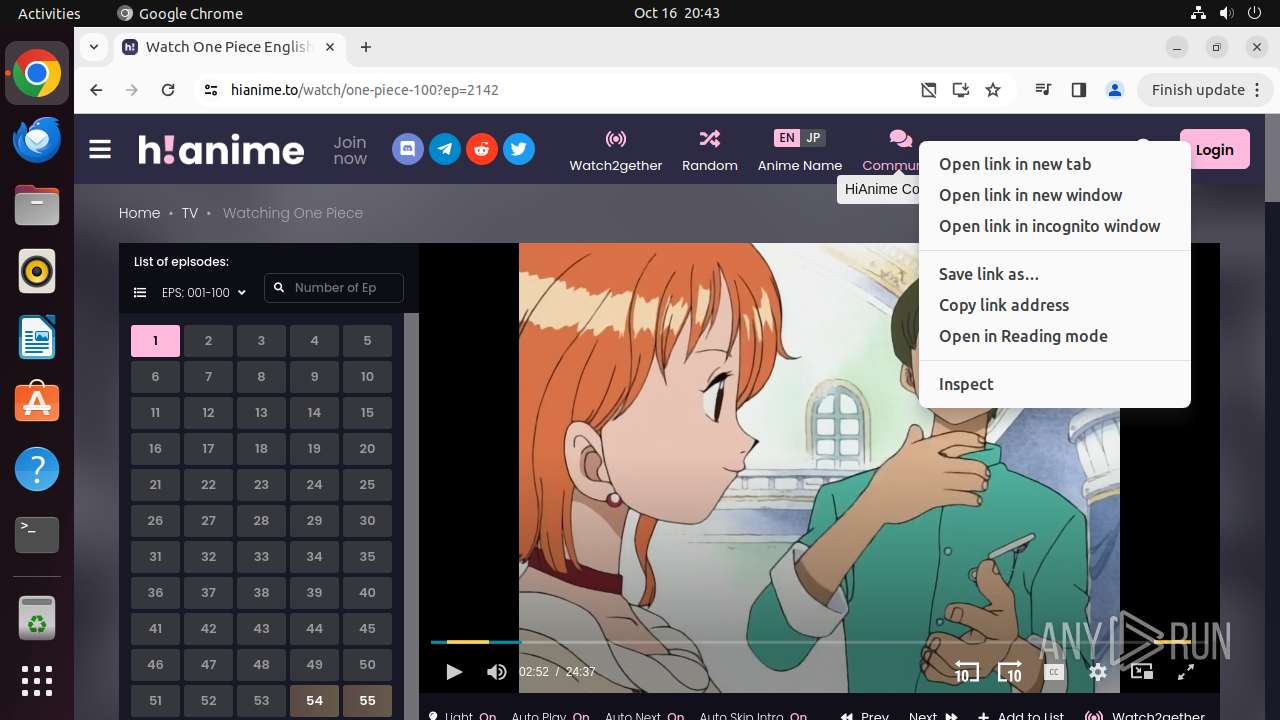The width and height of the screenshot is (1280, 720).
Task: Open TV breadcrumb link
Action: coord(189,213)
